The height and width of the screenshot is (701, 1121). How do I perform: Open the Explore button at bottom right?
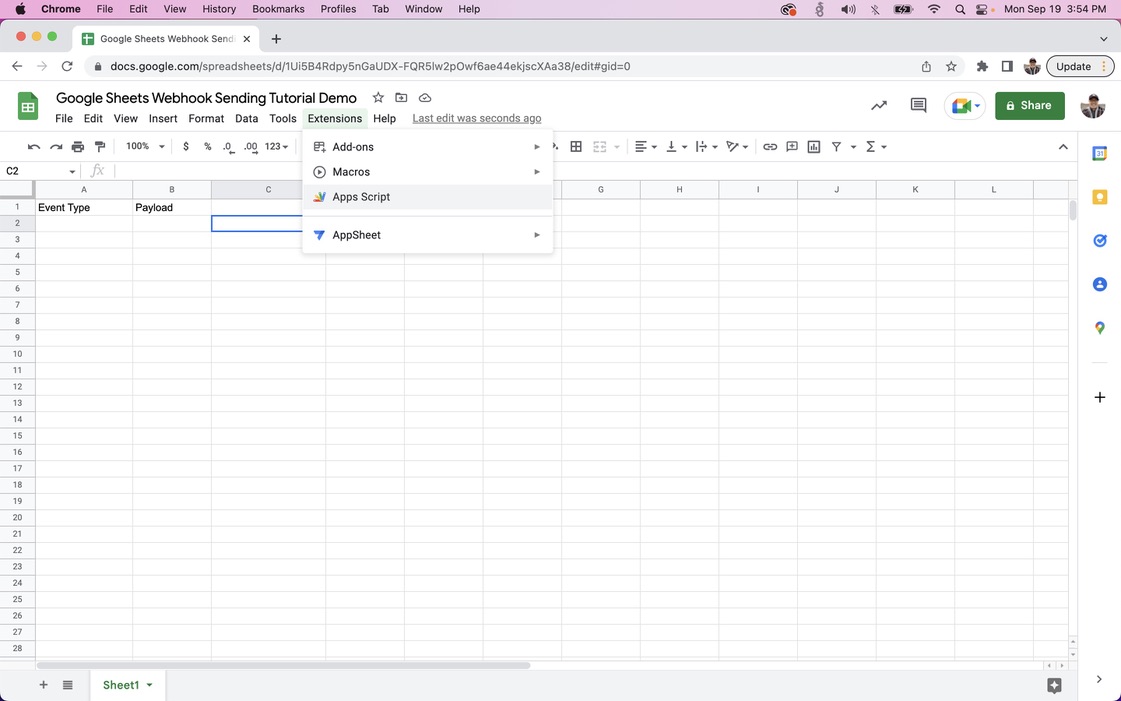[x=1054, y=685]
